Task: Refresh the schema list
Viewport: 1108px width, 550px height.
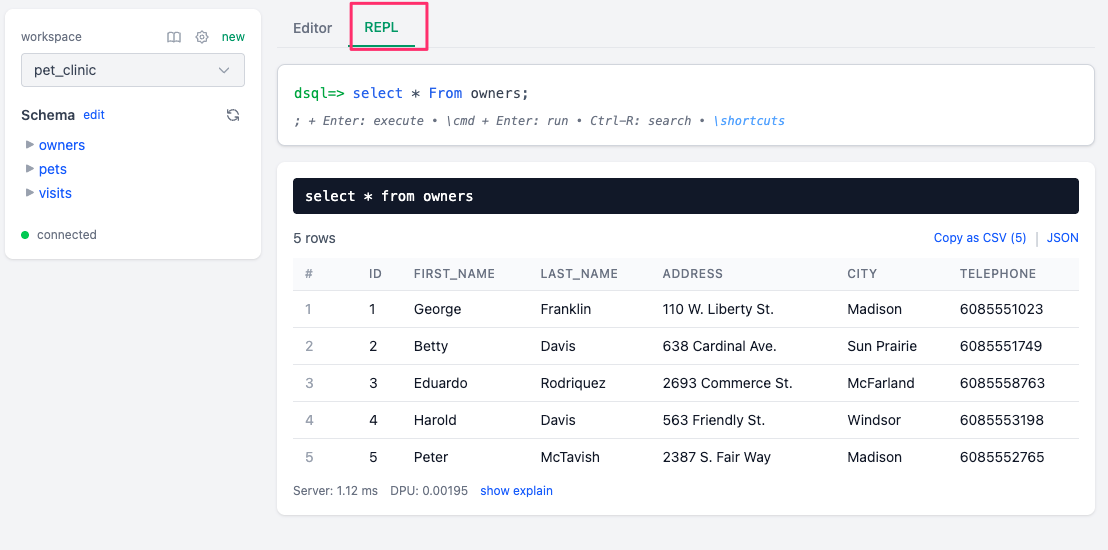Action: coord(233,115)
